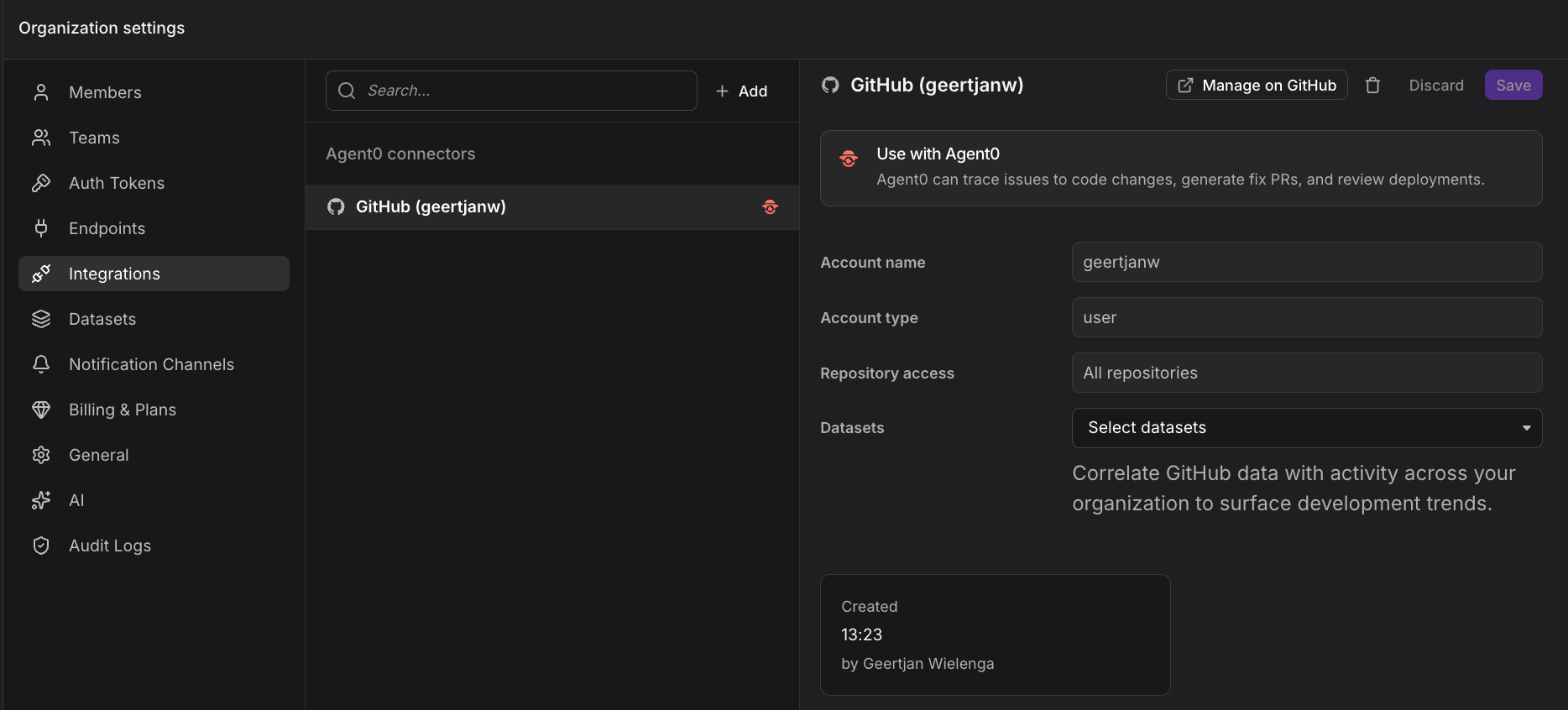Click the Datasets layers icon

coord(41,319)
